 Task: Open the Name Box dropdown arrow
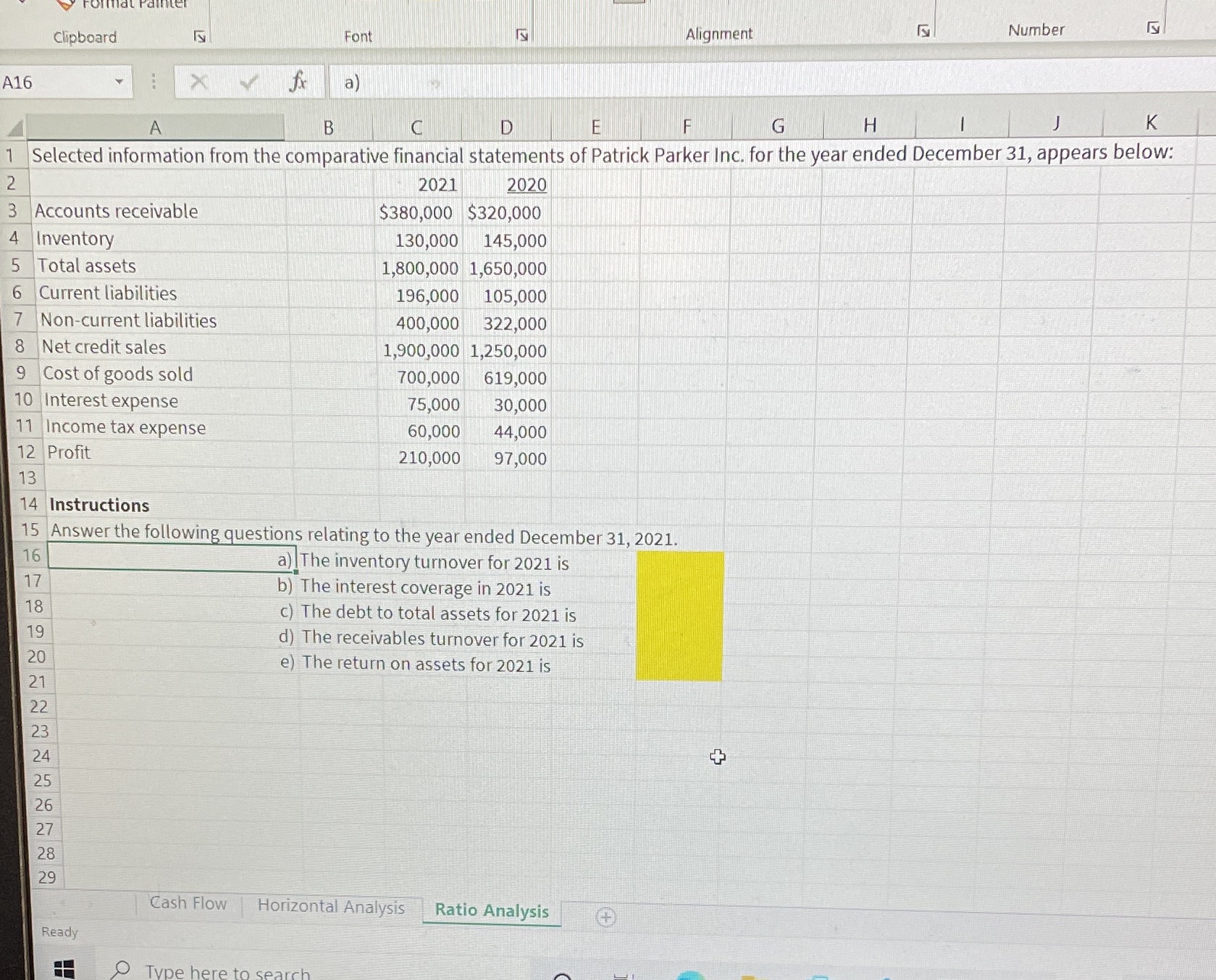(121, 82)
